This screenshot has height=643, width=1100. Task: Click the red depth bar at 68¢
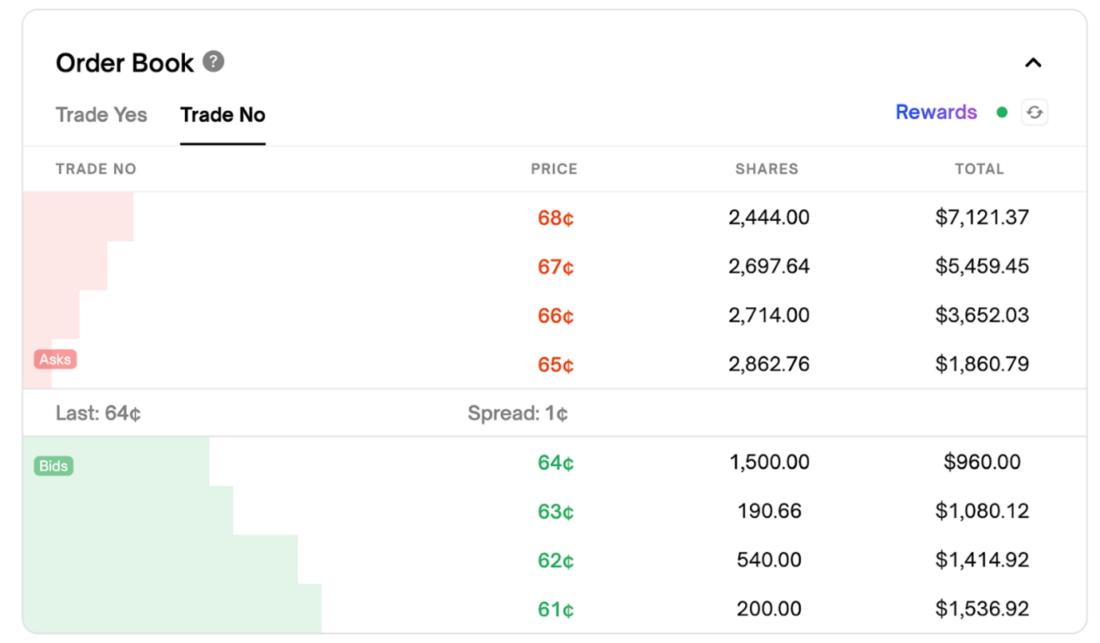coord(78,217)
